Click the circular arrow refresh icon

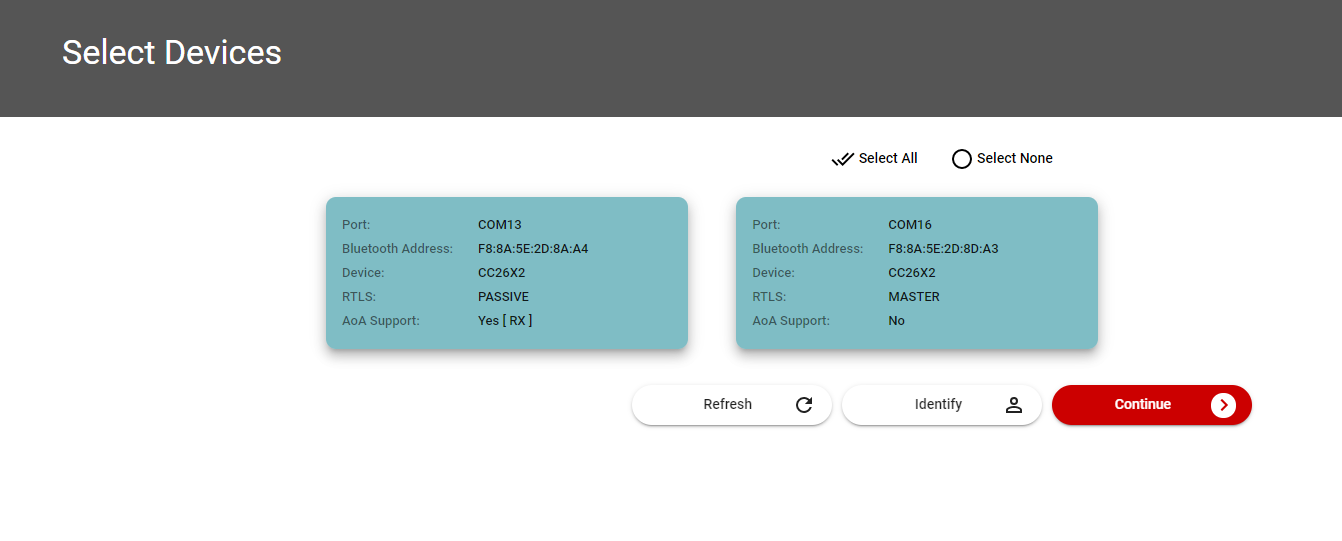click(x=804, y=405)
